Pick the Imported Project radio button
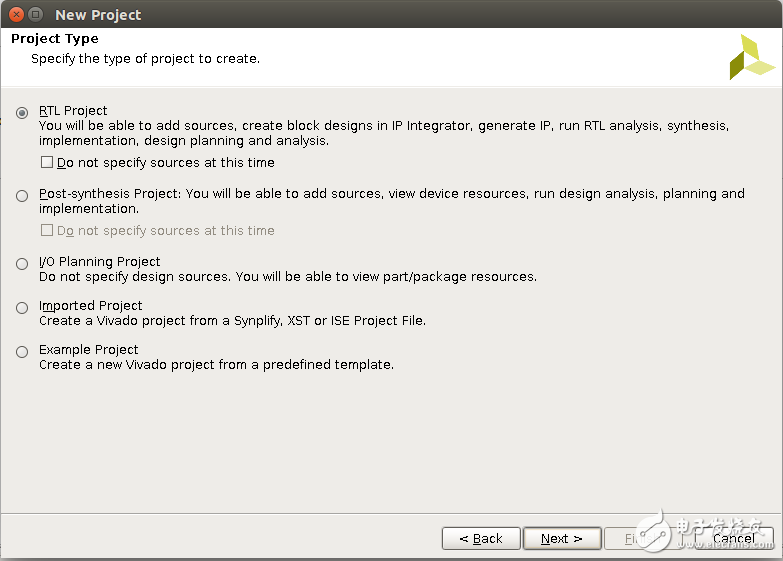This screenshot has width=783, height=561. [22, 308]
